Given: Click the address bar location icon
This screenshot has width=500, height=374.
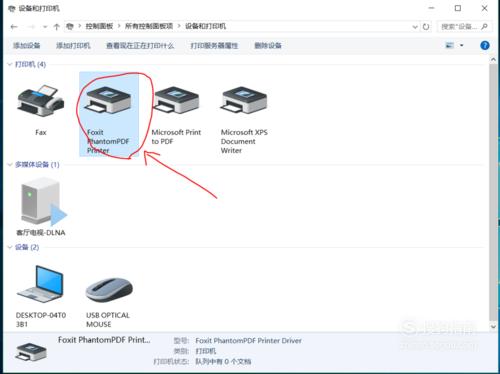Looking at the screenshot, I should coord(69,26).
